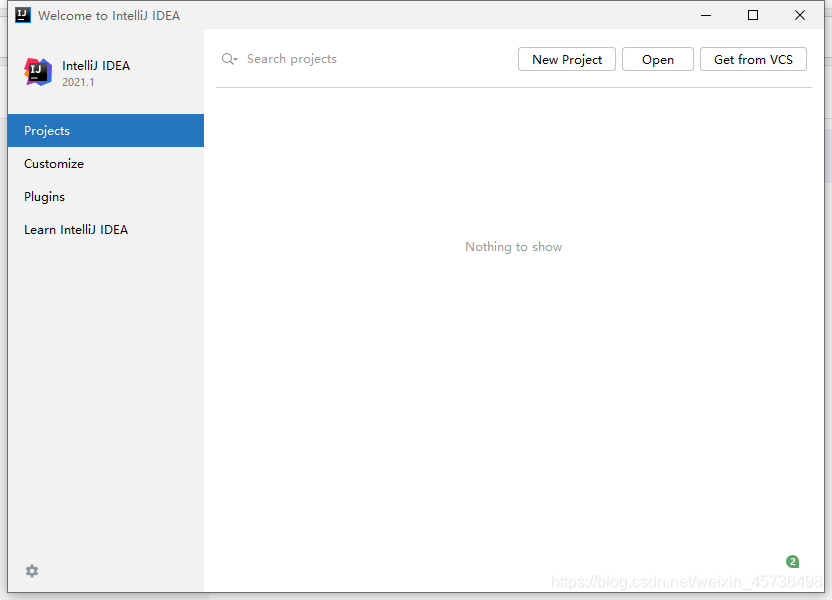Go to the Plugins section
This screenshot has width=832, height=600.
pos(106,196)
